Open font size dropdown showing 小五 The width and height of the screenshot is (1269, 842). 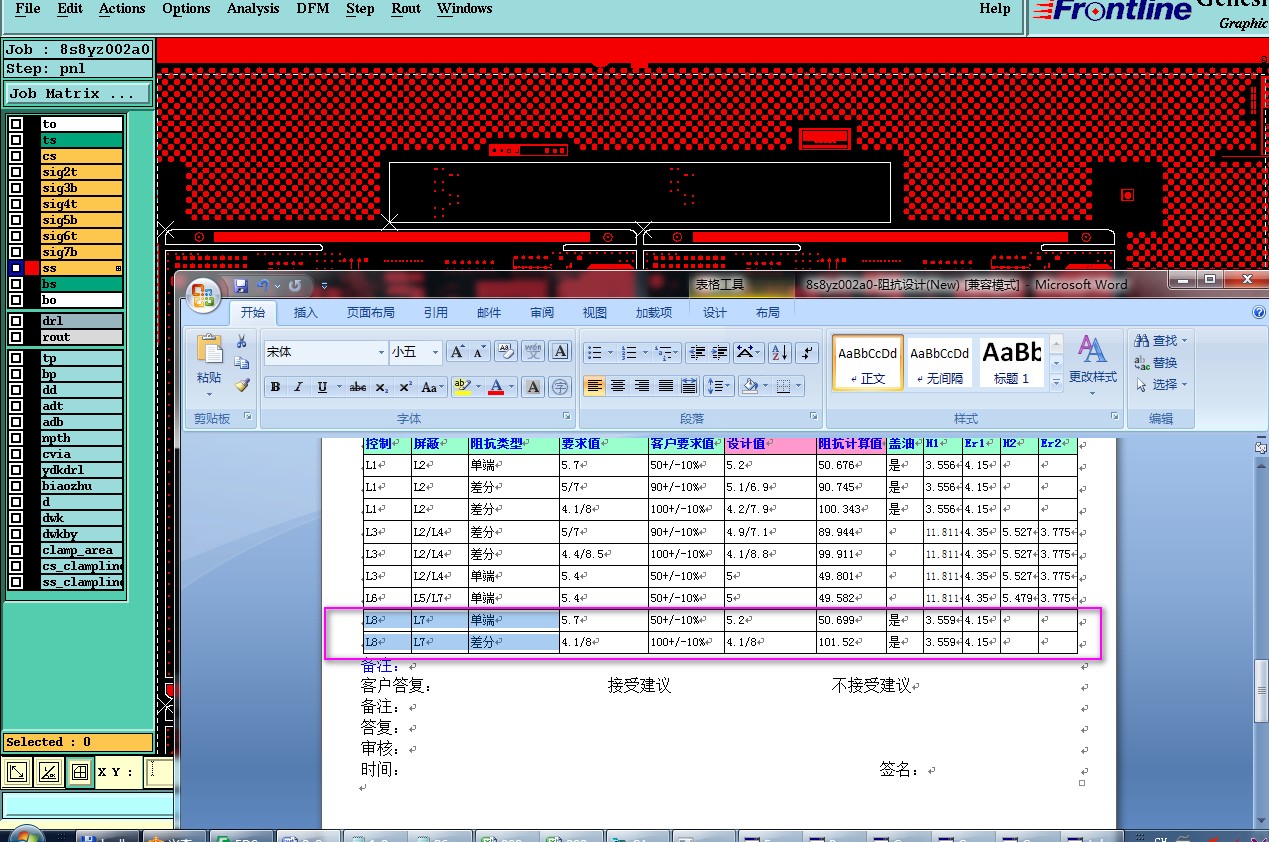(x=435, y=352)
